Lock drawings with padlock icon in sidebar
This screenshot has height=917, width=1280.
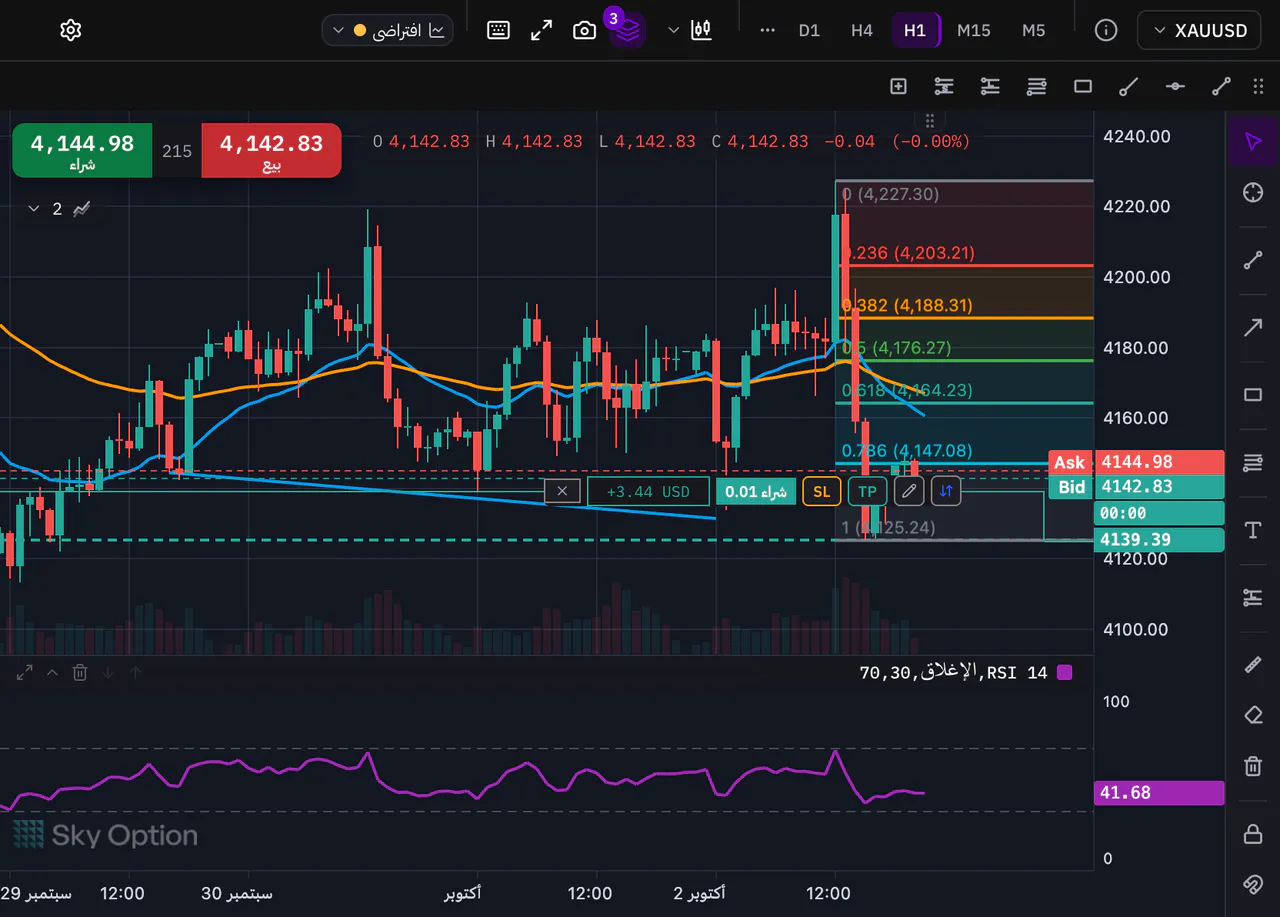point(1253,833)
